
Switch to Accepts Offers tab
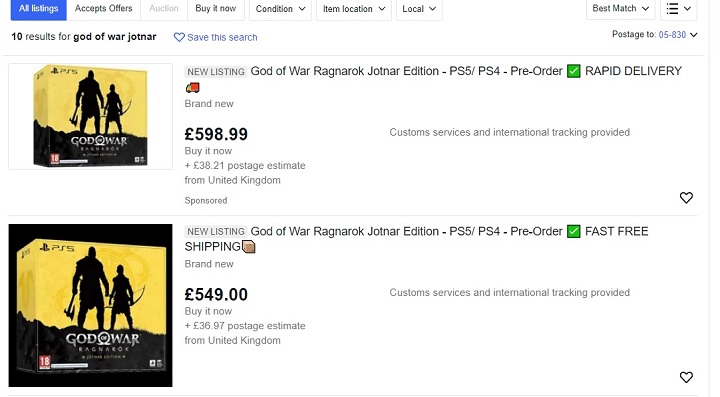103,9
